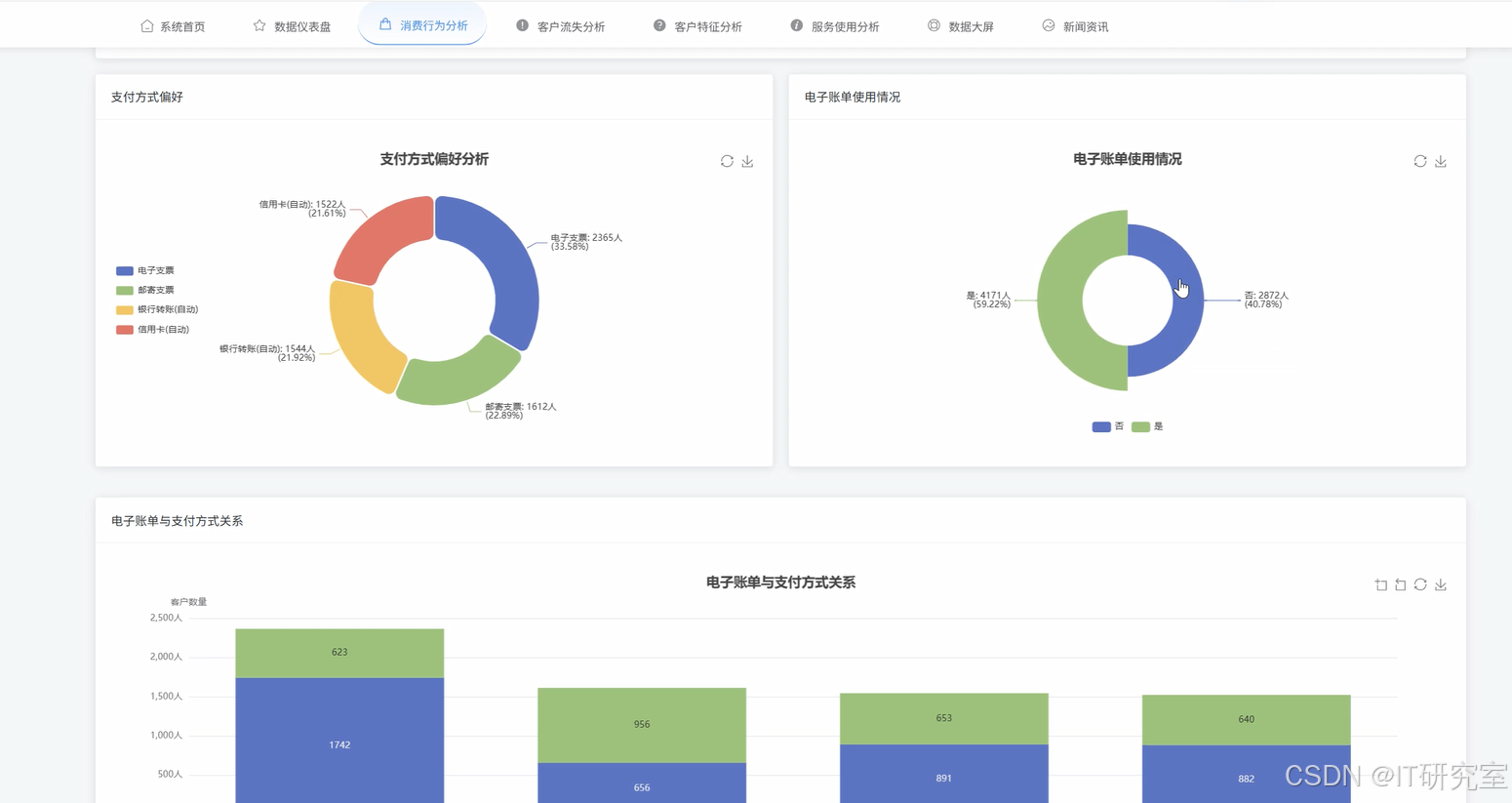Click the question-mark icon of 客户特征分析
Image resolution: width=1512 pixels, height=803 pixels.
coord(659,25)
